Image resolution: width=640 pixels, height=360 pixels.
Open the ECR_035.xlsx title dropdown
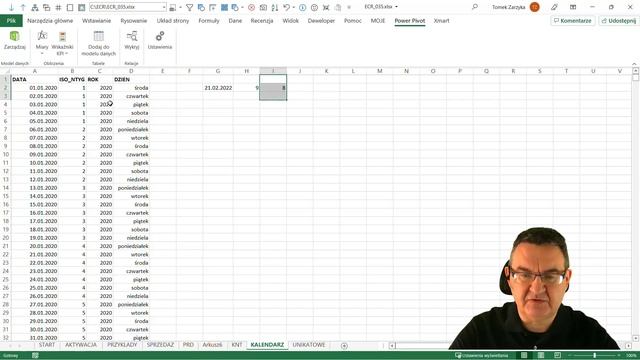click(x=396, y=7)
